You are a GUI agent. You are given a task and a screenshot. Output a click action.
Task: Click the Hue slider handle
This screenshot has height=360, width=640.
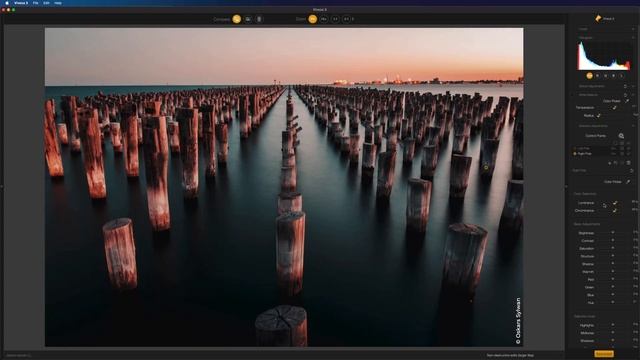tap(613, 303)
